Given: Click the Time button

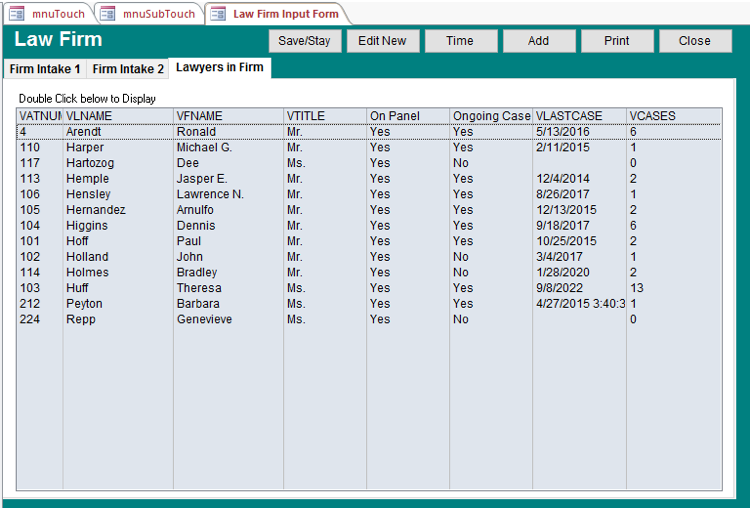Looking at the screenshot, I should click(x=460, y=41).
